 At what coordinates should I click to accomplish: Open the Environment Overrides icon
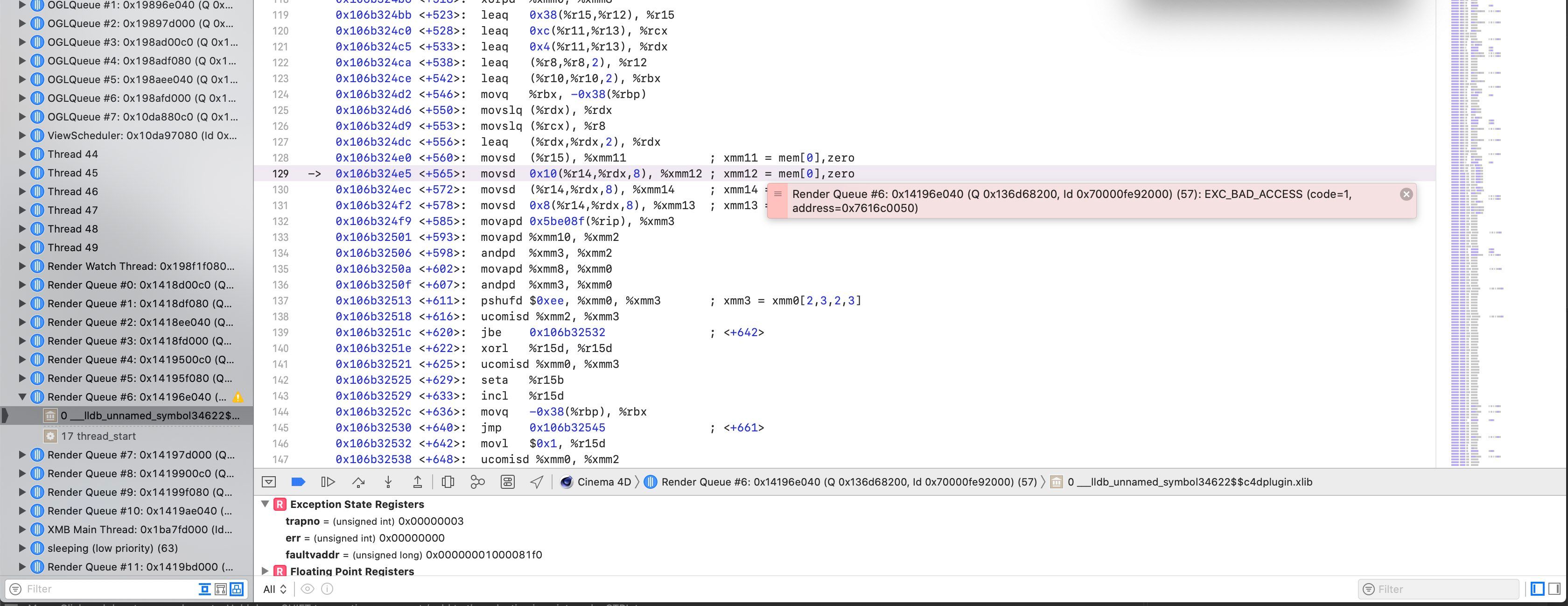pyautogui.click(x=507, y=482)
